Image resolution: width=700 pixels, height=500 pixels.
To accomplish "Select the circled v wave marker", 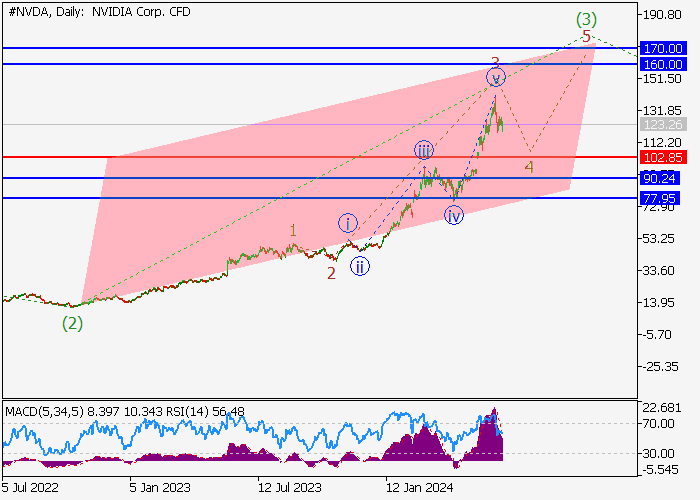I will point(496,78).
